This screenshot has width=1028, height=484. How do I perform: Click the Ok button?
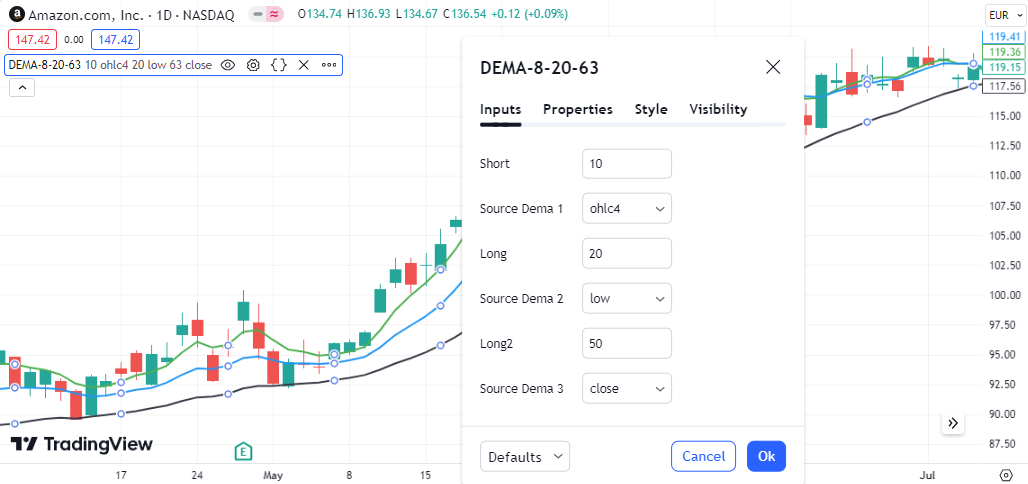(766, 456)
